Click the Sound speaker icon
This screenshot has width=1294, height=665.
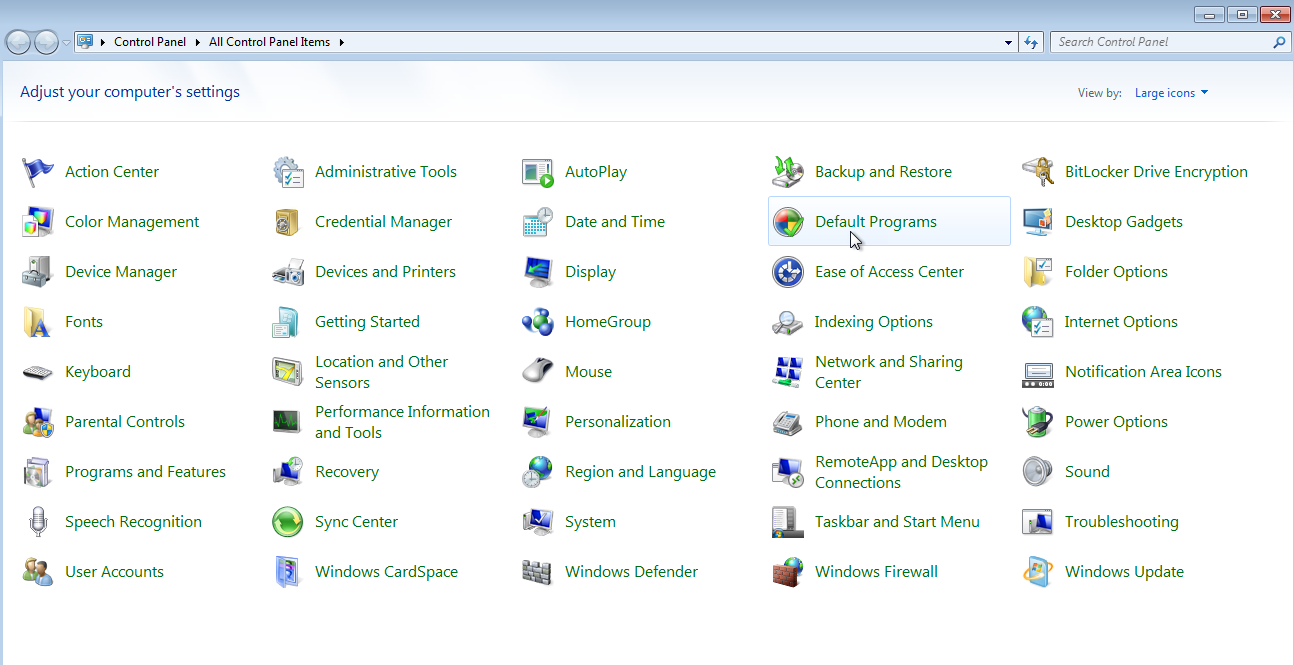[1038, 472]
